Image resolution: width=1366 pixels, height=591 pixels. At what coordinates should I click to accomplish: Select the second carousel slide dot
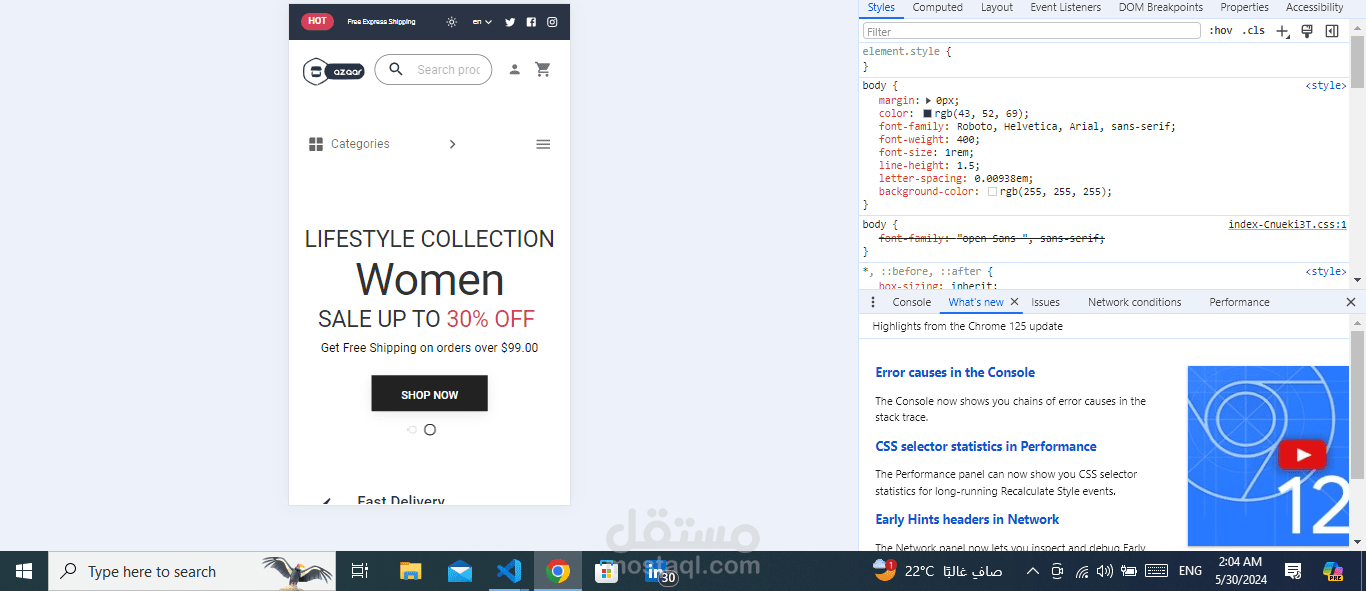(x=430, y=429)
